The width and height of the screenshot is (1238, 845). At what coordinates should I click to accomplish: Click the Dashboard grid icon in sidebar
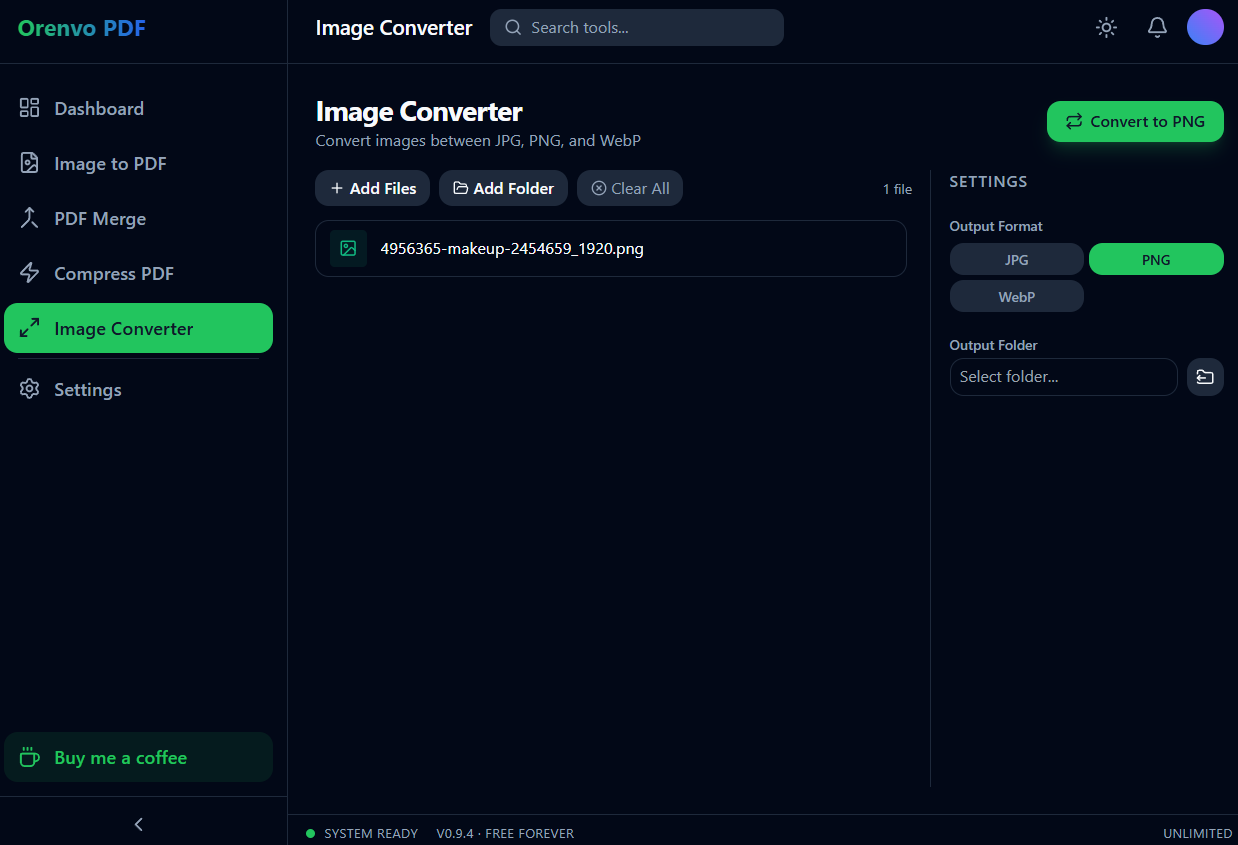[x=30, y=108]
